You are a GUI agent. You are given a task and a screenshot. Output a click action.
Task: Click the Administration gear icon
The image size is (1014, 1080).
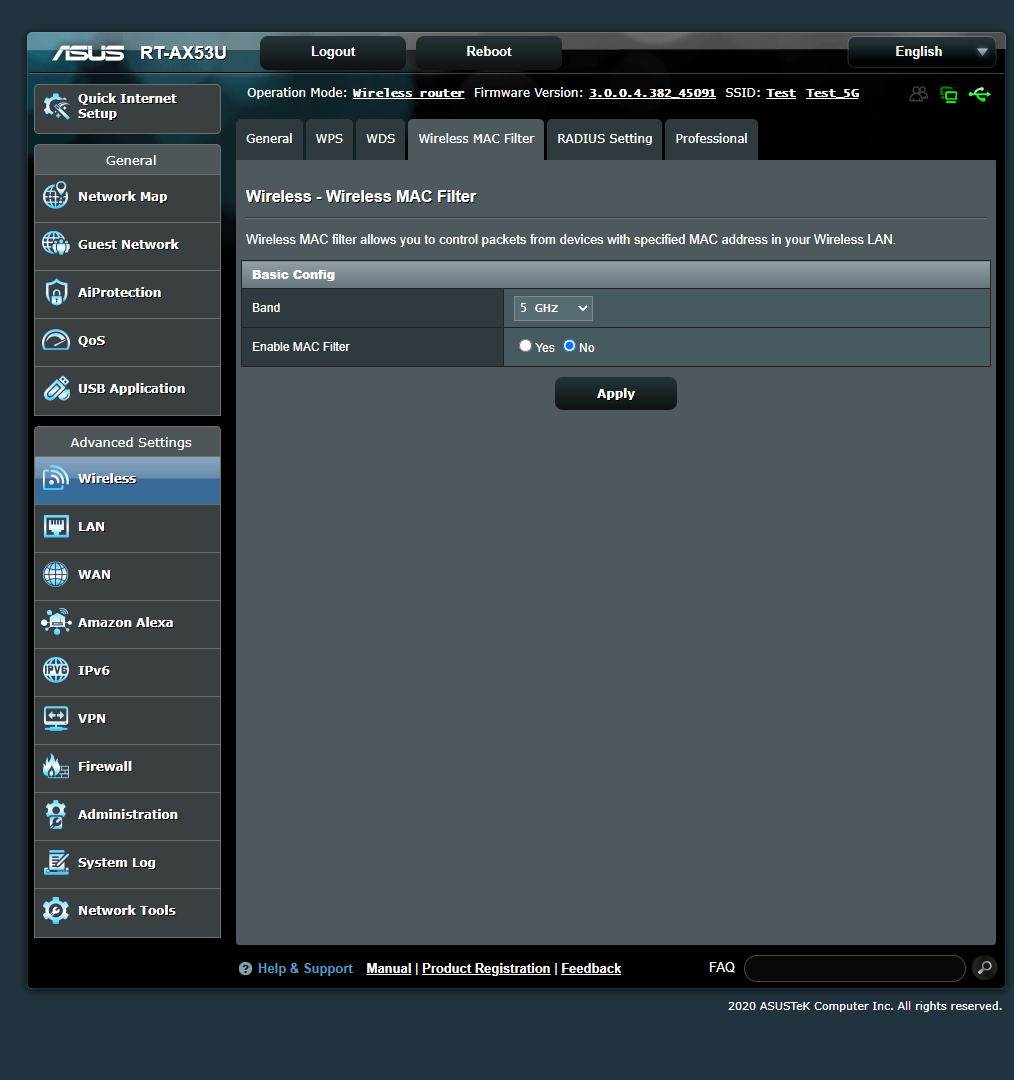(x=56, y=814)
